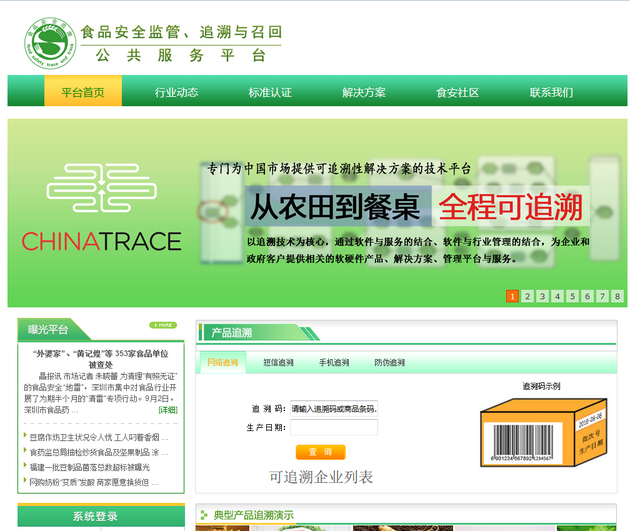The image size is (630, 531).
Task: Click the banner headline 从农田到餐桌
Action: (x=336, y=207)
